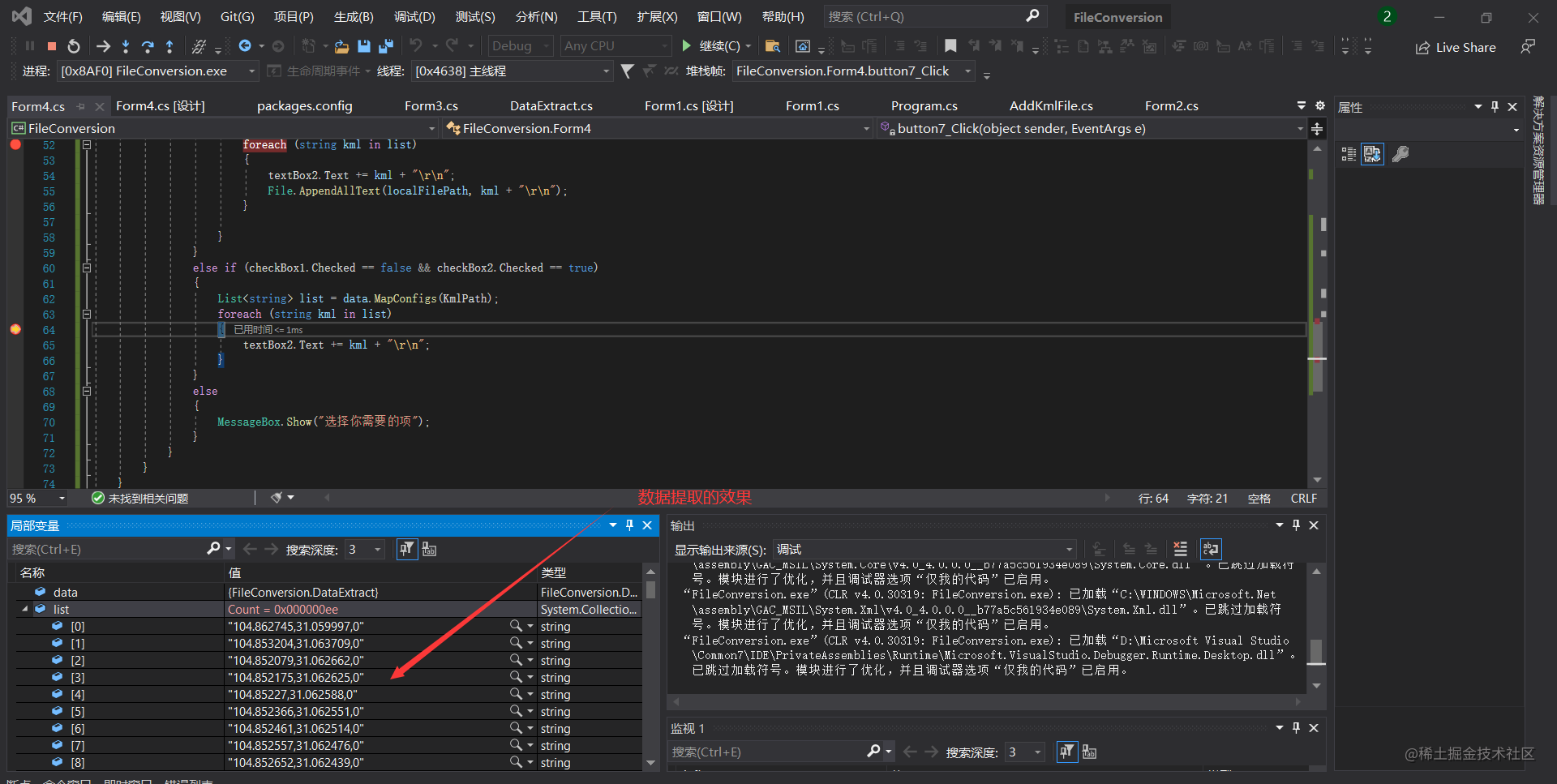Viewport: 1557px width, 784px height.
Task: Pin the Form4.cs tab
Action: tap(80, 106)
